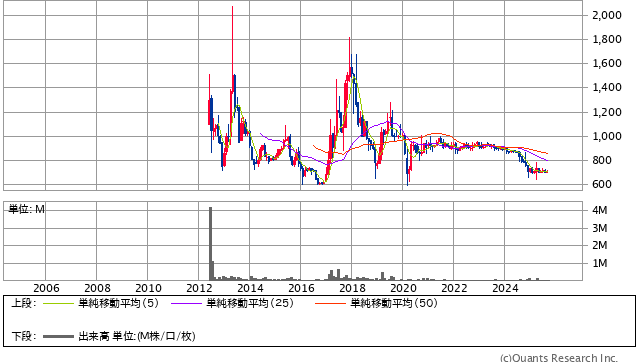Click the 2,000 price axis label
This screenshot has width=638, height=362.
coord(607,15)
